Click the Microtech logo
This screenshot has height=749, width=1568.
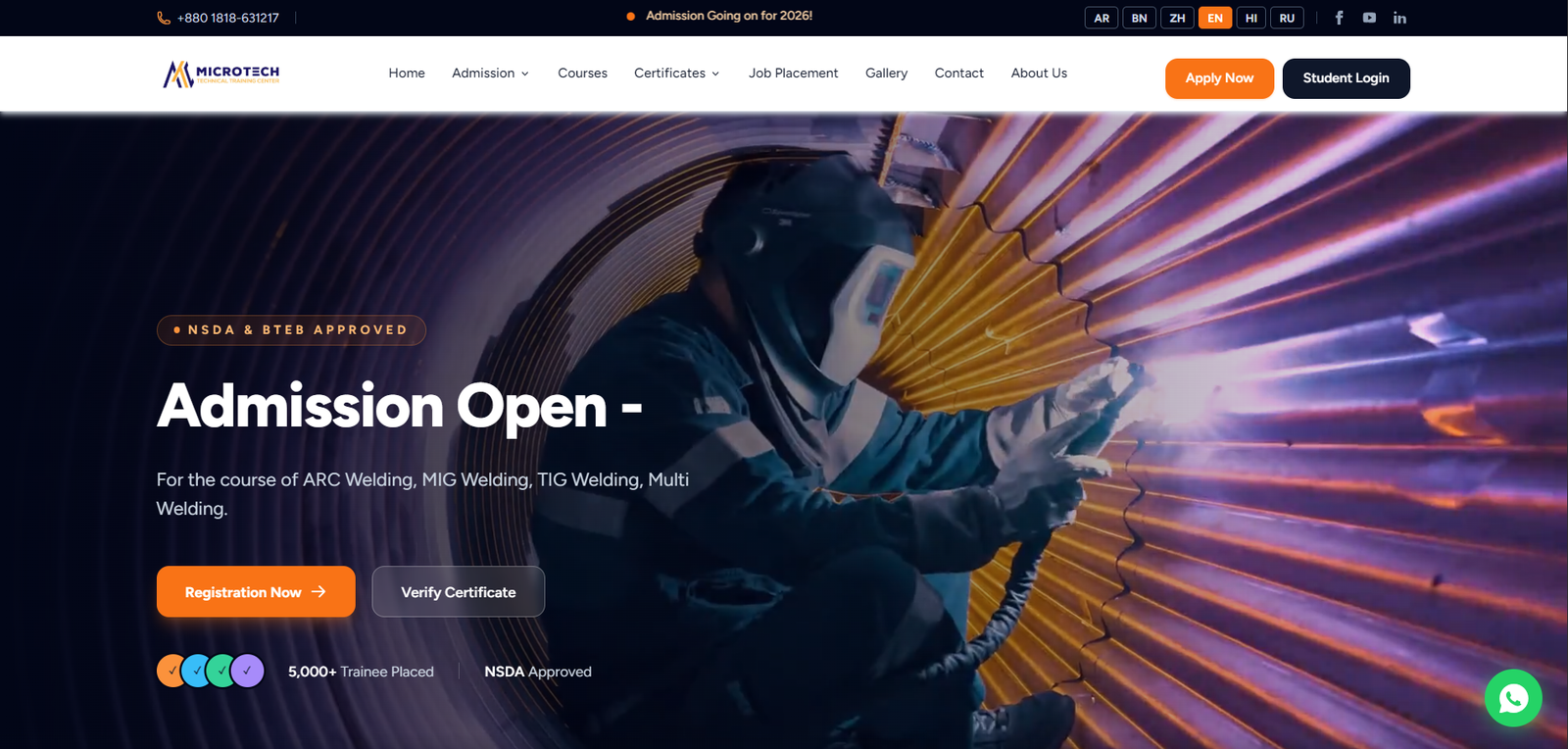221,74
